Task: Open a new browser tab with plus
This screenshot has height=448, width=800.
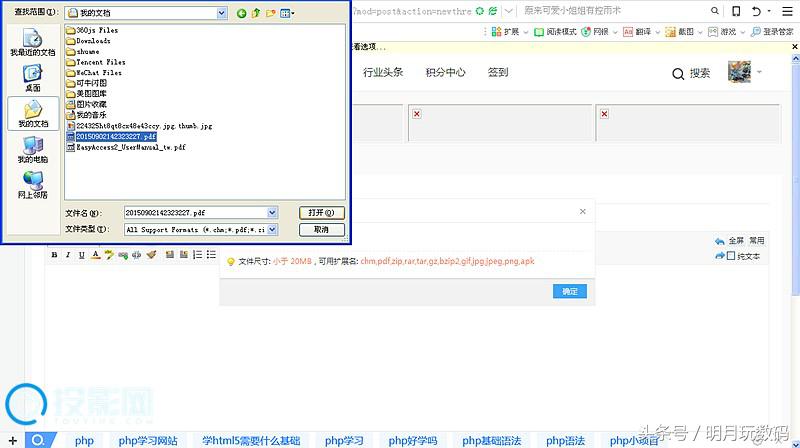Action: pos(13,440)
